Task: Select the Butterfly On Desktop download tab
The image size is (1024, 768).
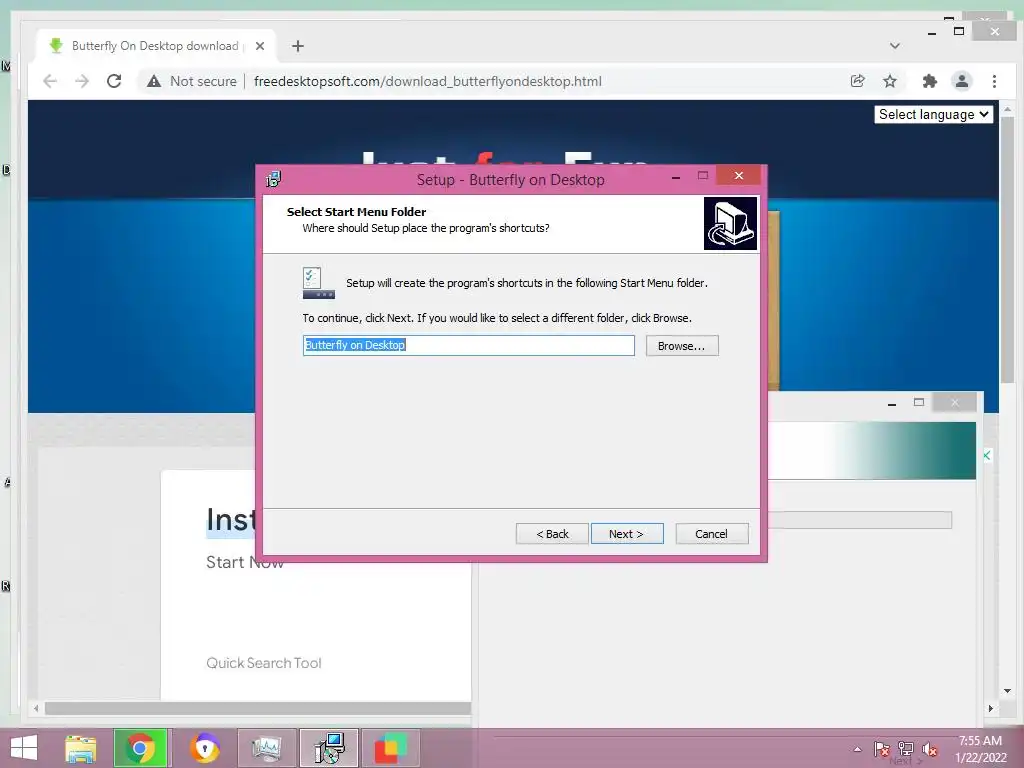Action: coord(155,46)
